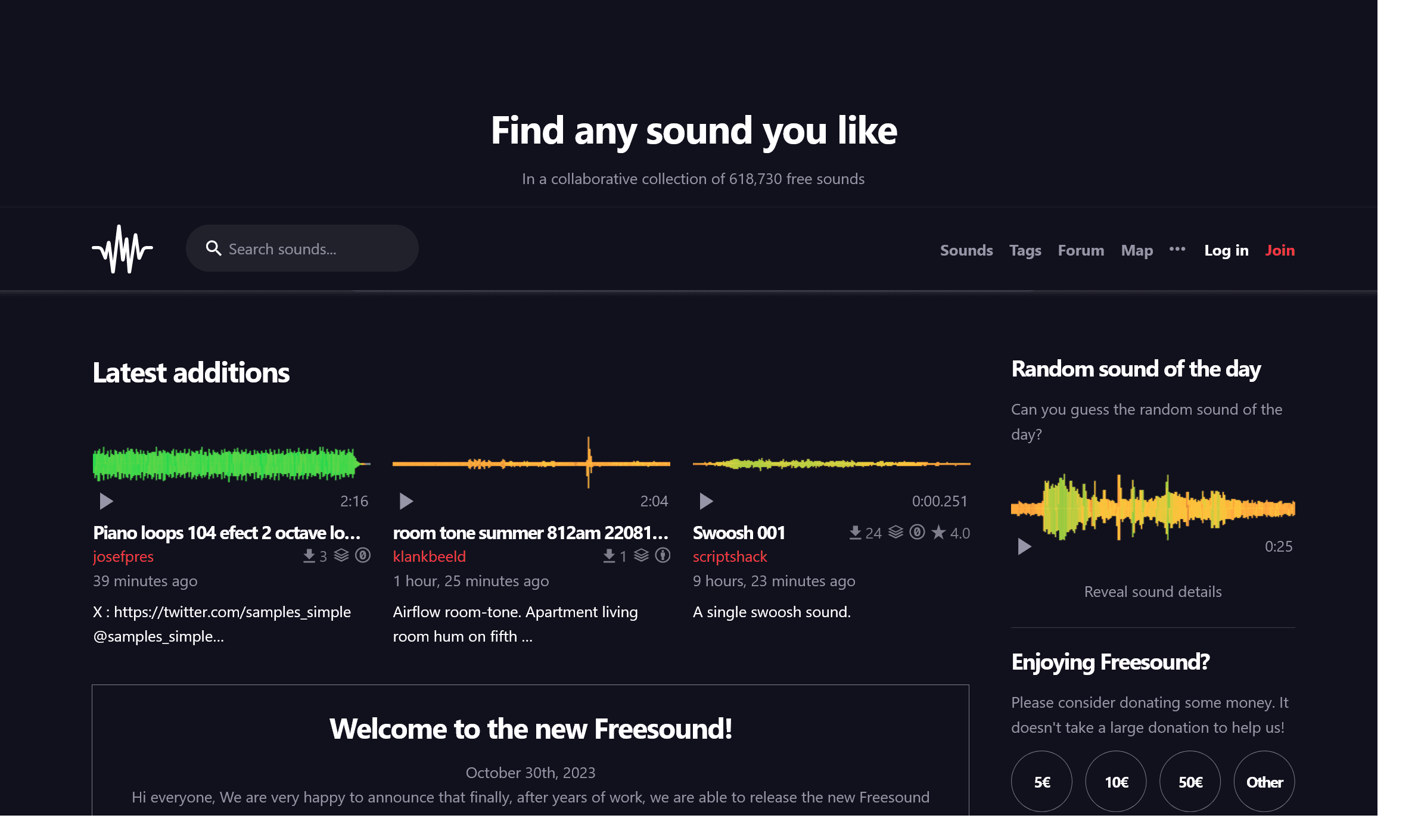Click the download icon on Piano loops 104
Screen dimensions: 1418x840
309,556
